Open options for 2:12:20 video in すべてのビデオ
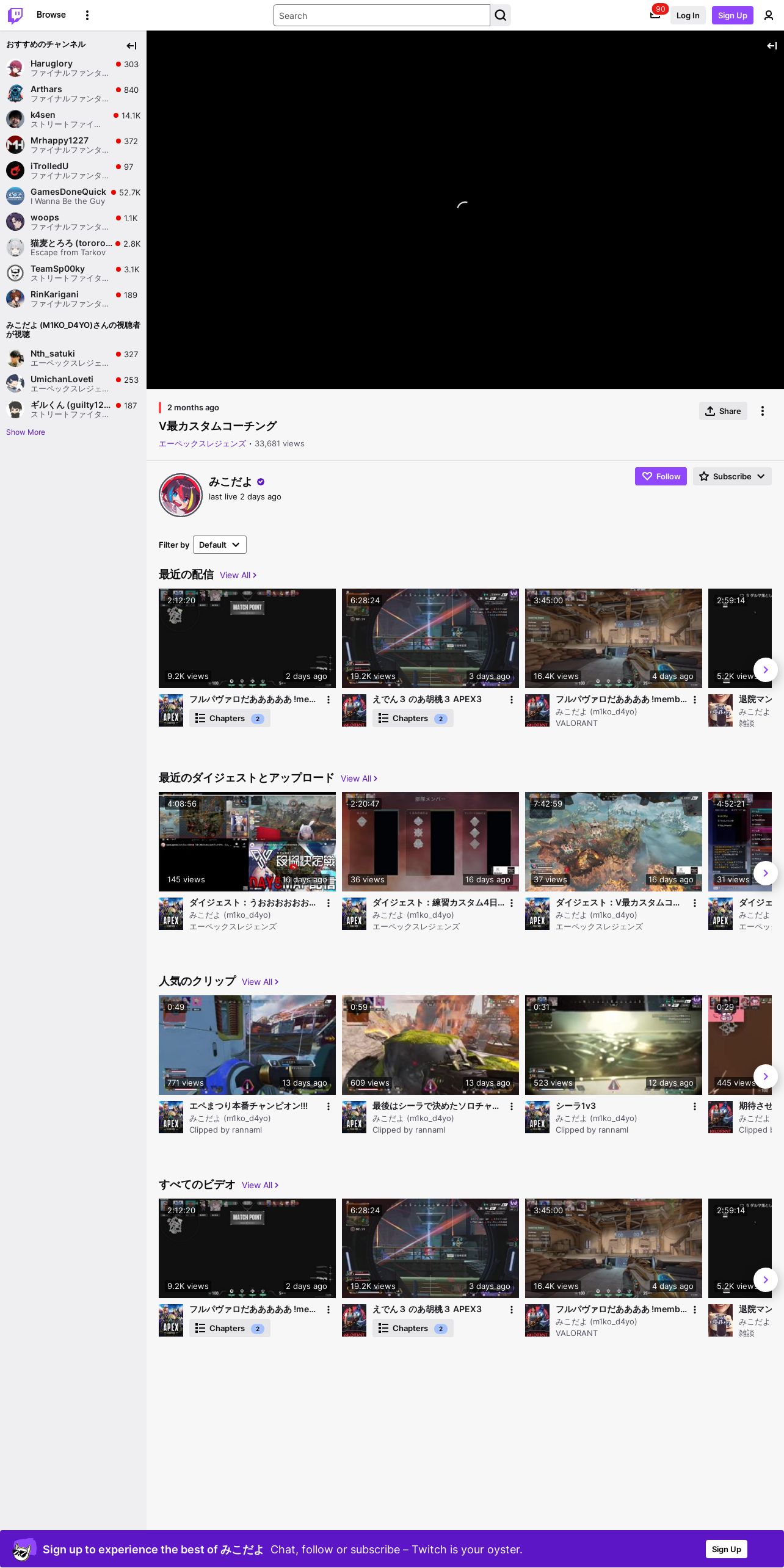Screen dimensions: 784x1568 coord(328,1310)
